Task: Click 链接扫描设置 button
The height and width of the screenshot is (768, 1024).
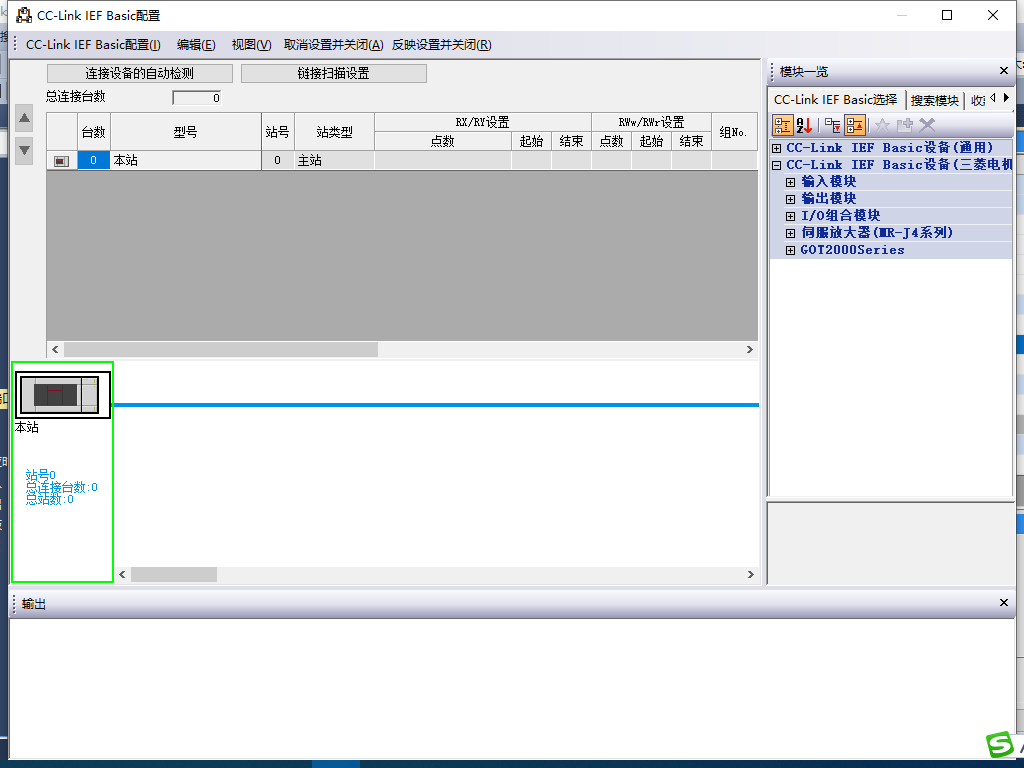Action: pyautogui.click(x=333, y=74)
